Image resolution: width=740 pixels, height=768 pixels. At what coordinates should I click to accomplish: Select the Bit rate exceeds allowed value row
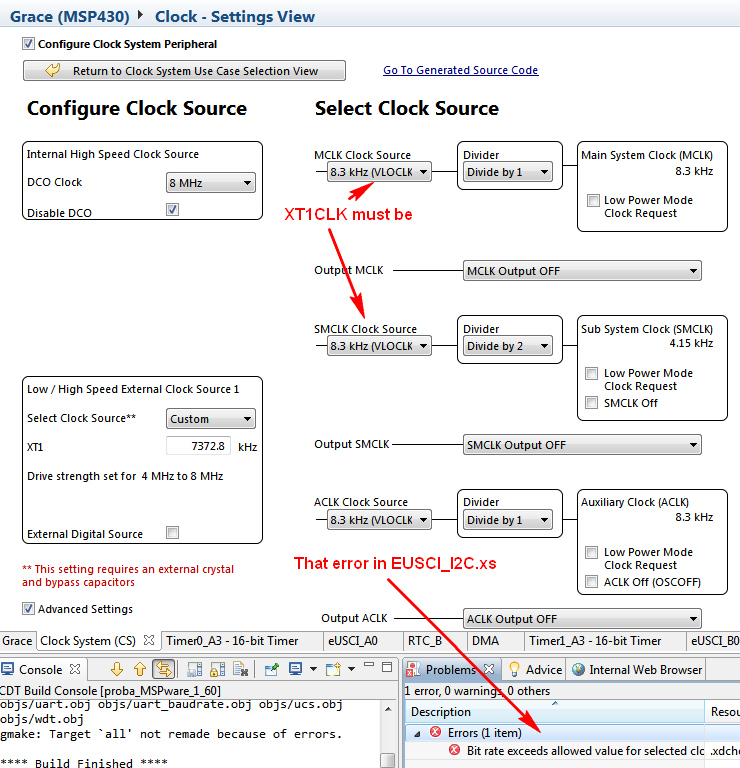click(572, 750)
